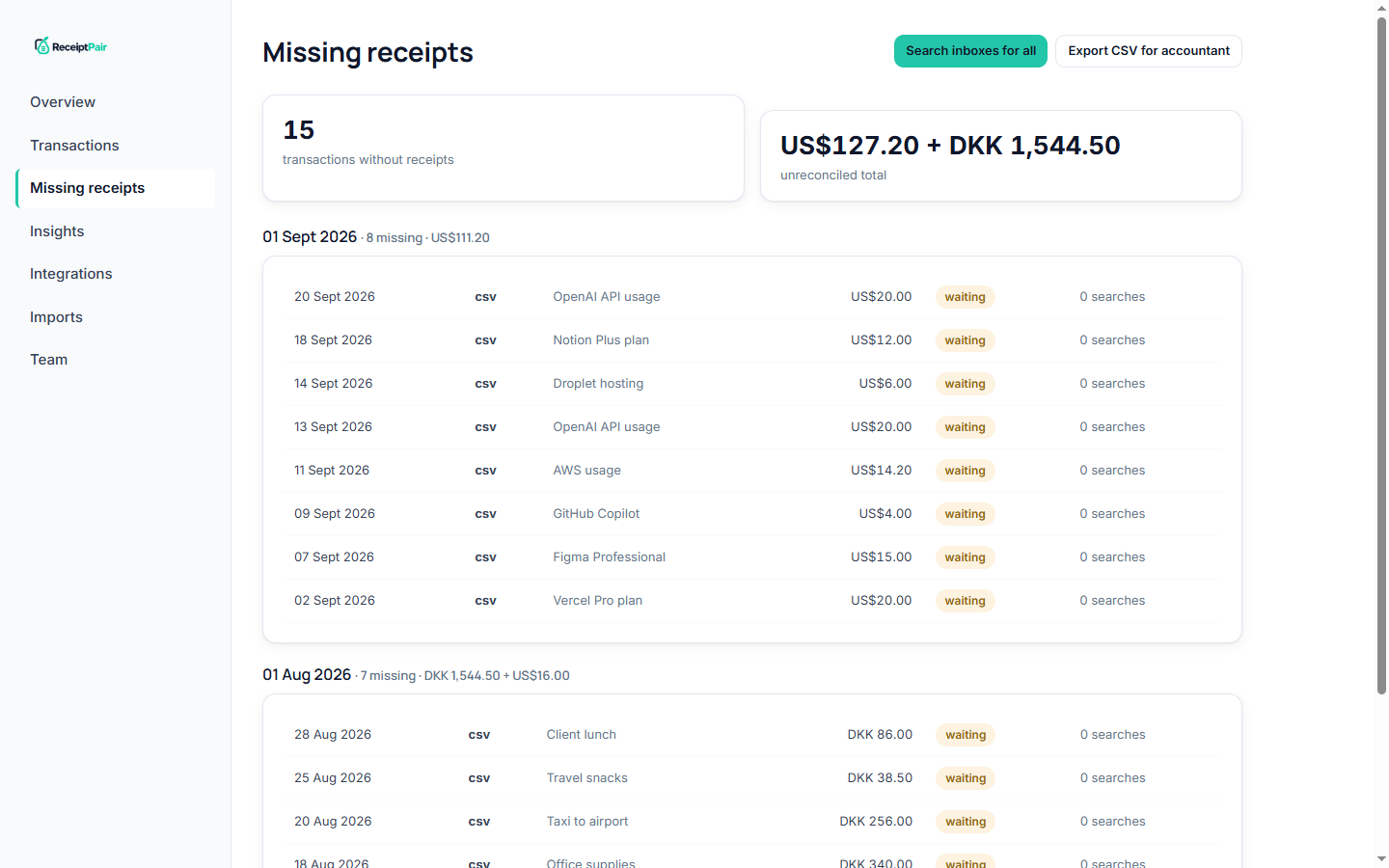Click the ReceiptPair logo

coord(70,46)
